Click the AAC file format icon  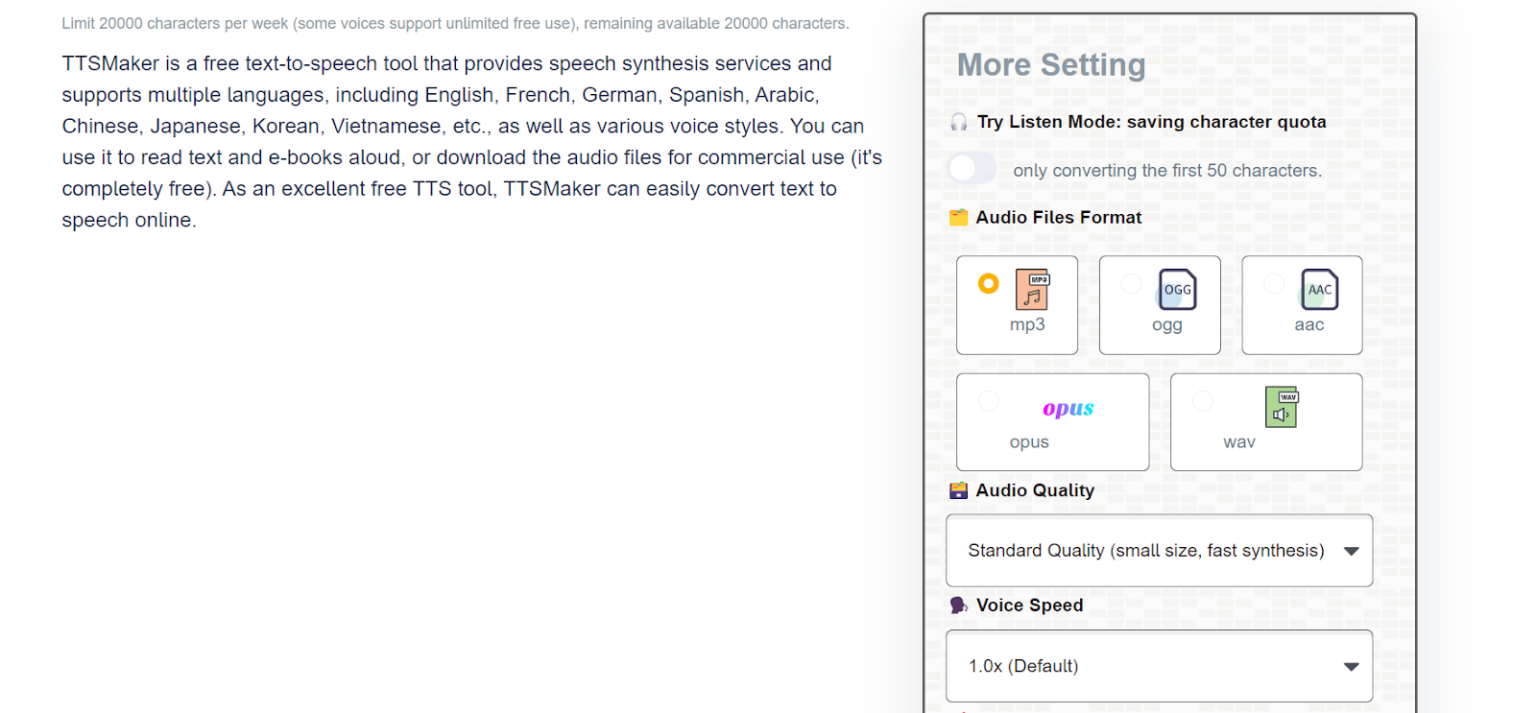(1319, 289)
